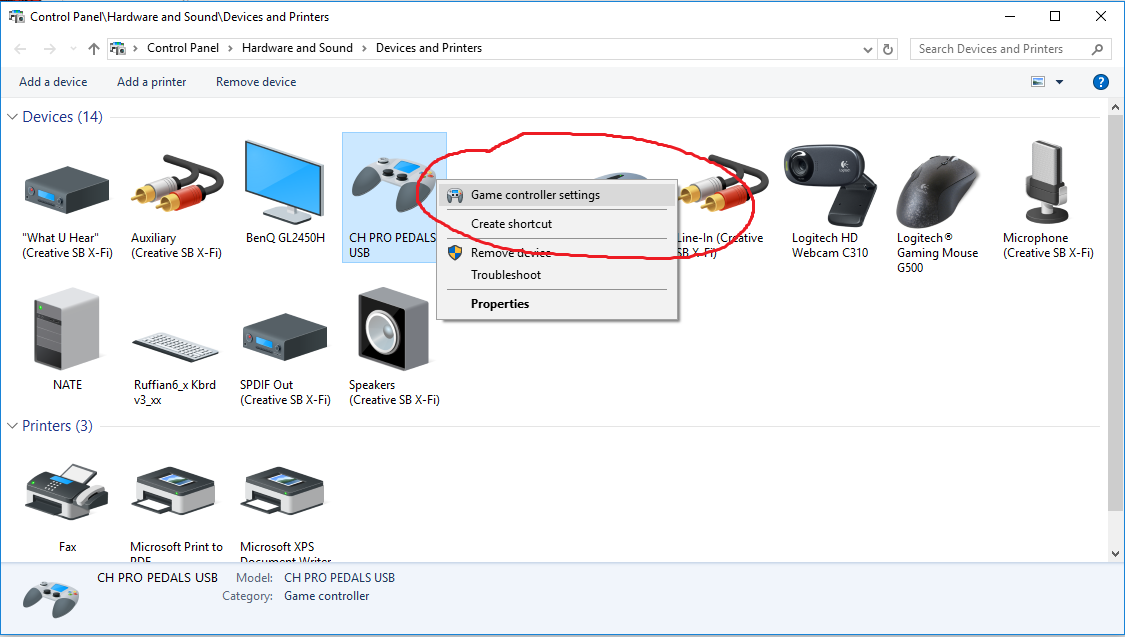The height and width of the screenshot is (637, 1125).
Task: Select the Speakers device icon
Action: [x=392, y=329]
